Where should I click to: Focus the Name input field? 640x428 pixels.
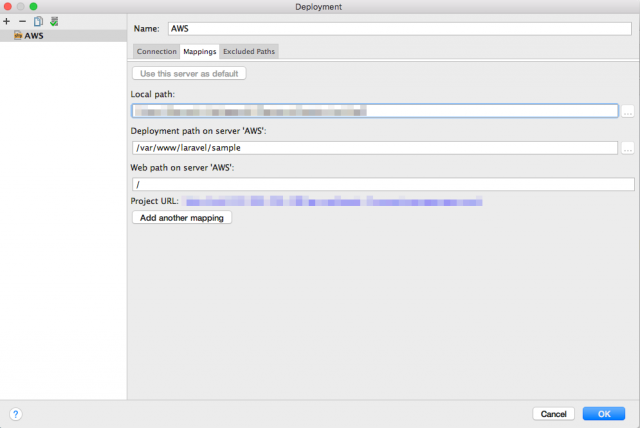point(400,29)
